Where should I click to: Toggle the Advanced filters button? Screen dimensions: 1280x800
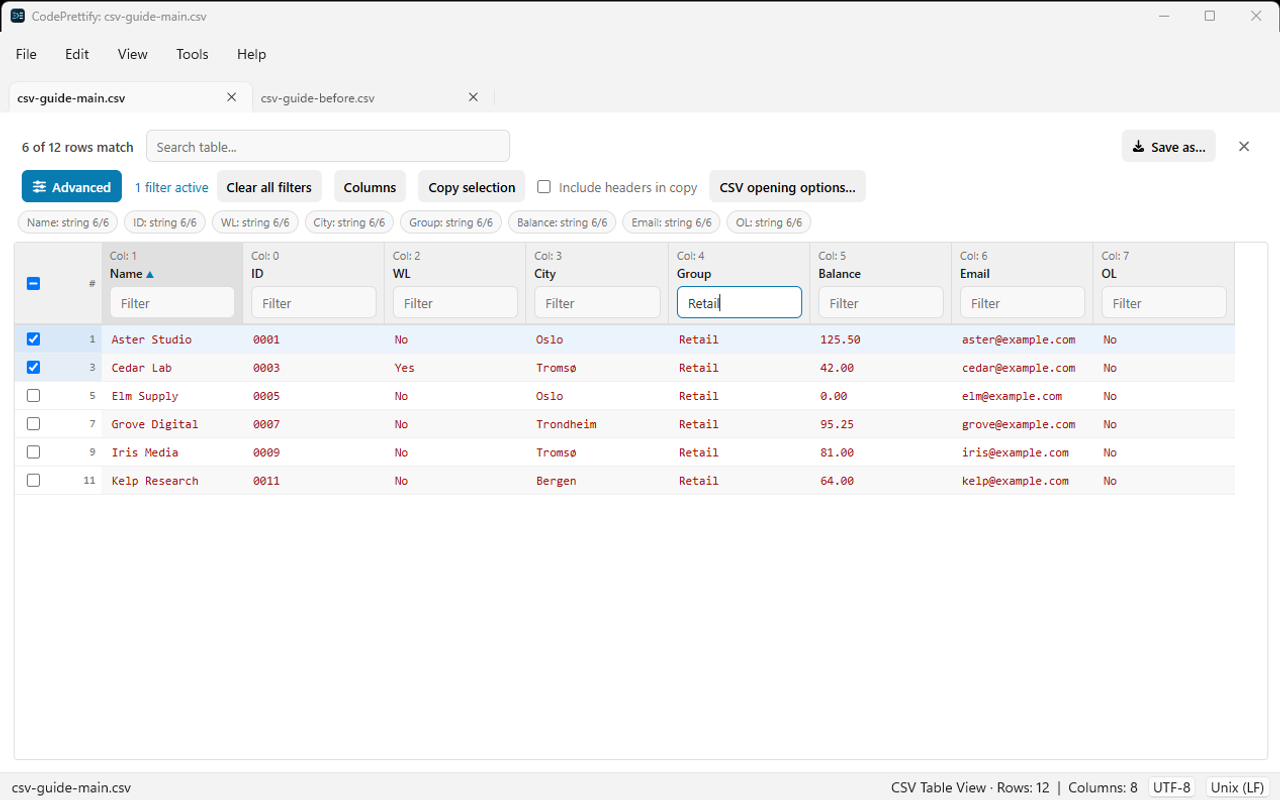(71, 187)
